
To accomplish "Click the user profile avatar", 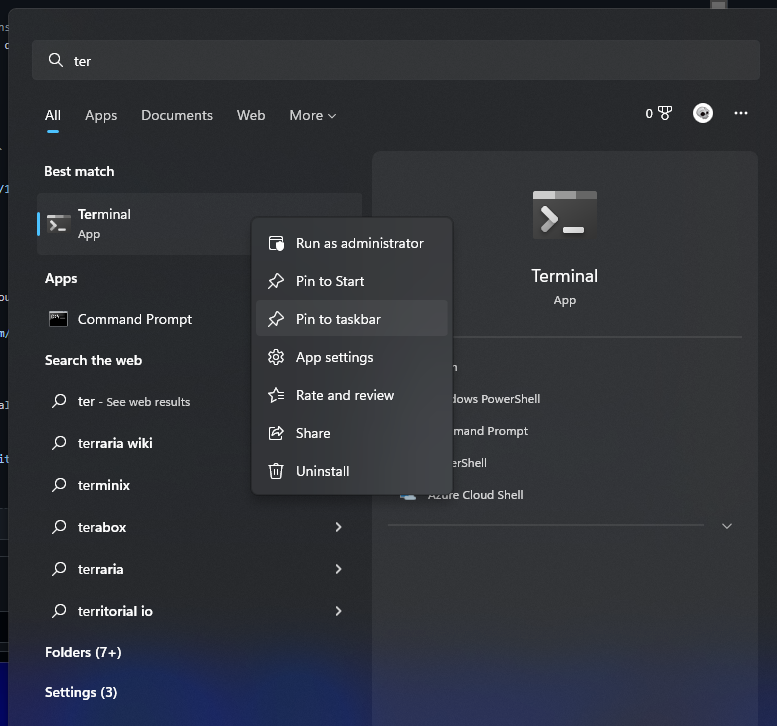I will 703,113.
